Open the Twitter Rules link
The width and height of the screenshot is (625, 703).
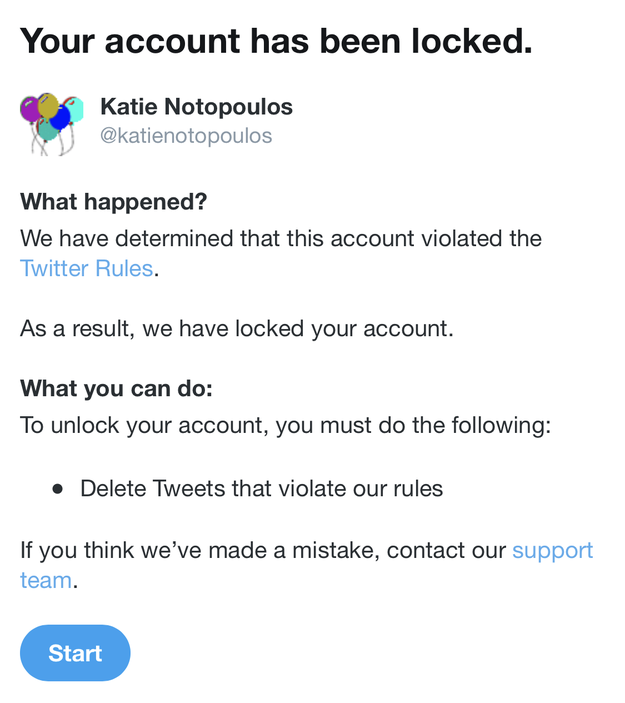click(87, 269)
